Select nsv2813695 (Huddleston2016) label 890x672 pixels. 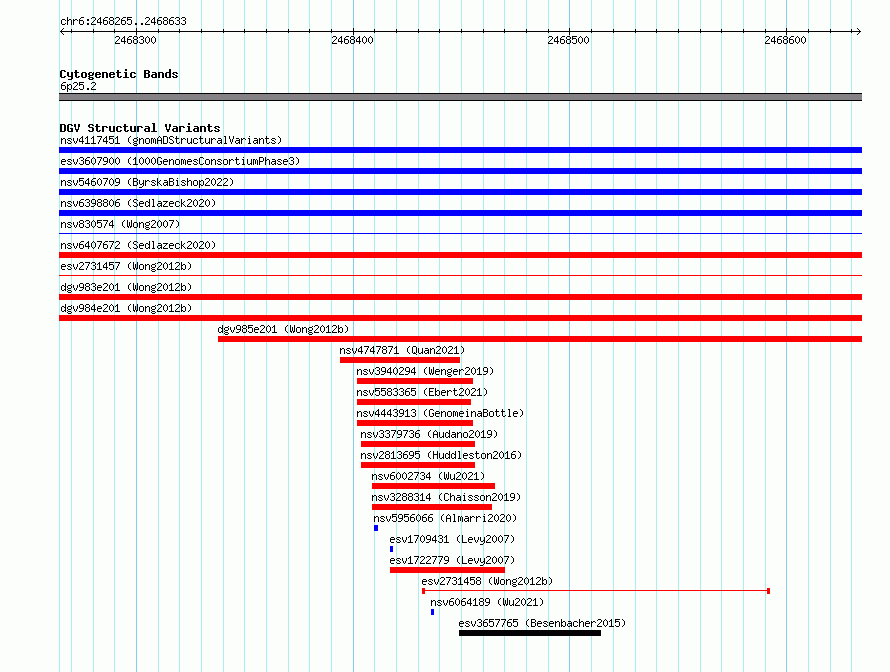click(441, 455)
